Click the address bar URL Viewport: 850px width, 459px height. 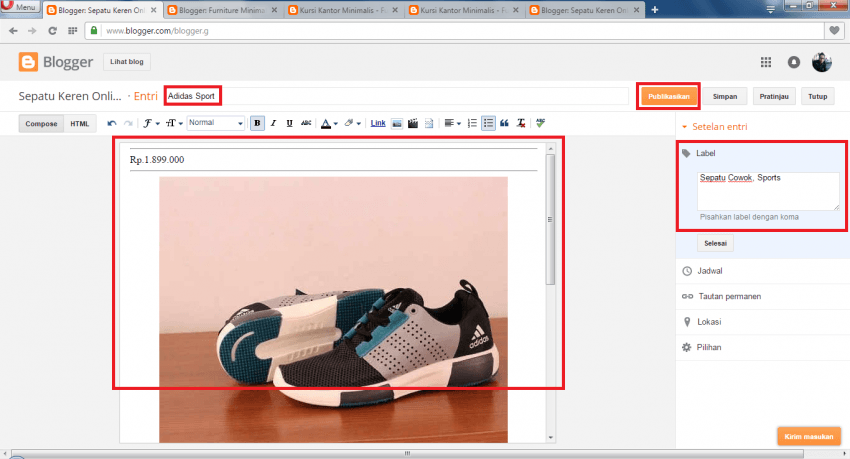[x=157, y=31]
